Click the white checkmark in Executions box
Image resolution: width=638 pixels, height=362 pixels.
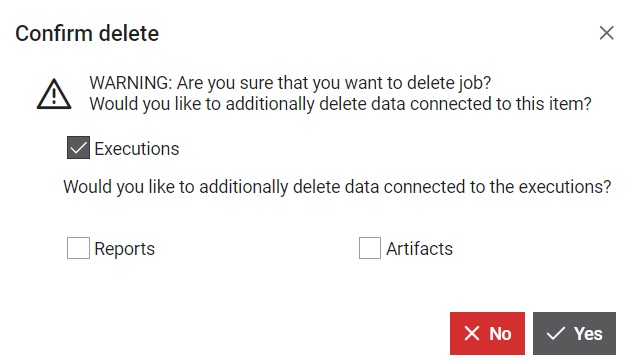pos(78,148)
